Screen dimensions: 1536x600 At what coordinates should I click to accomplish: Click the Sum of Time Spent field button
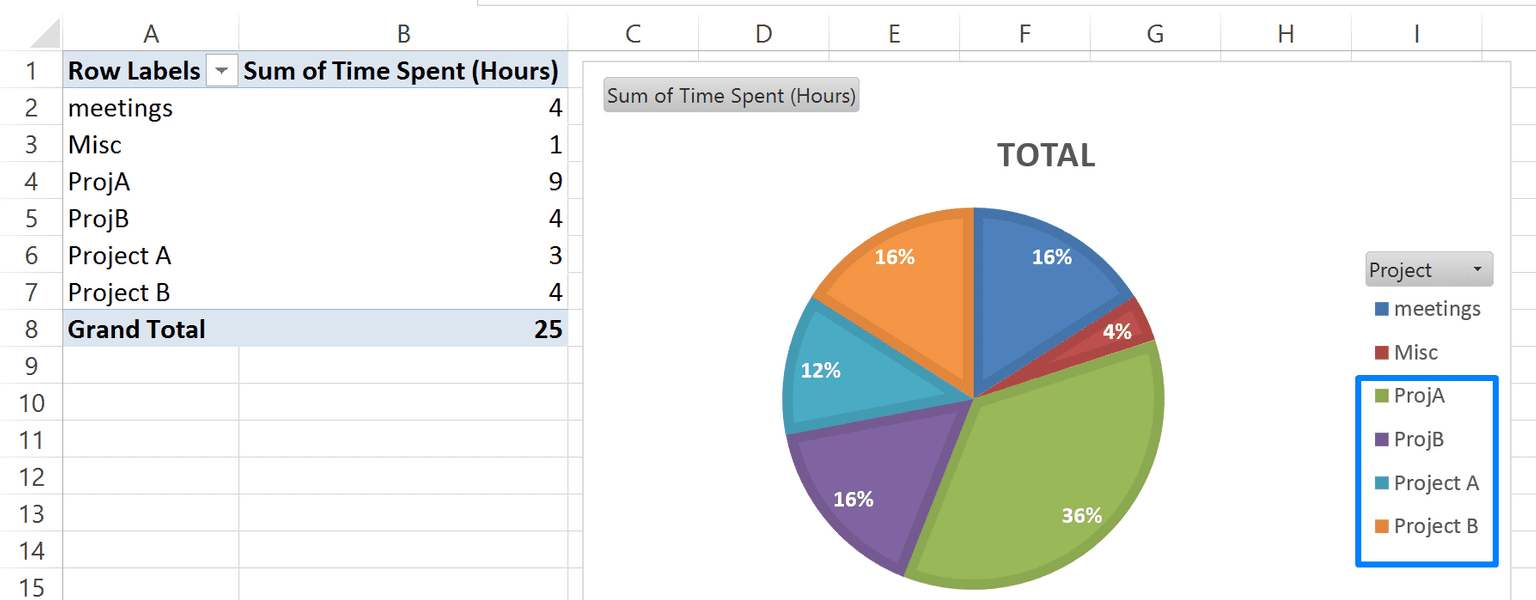tap(730, 95)
